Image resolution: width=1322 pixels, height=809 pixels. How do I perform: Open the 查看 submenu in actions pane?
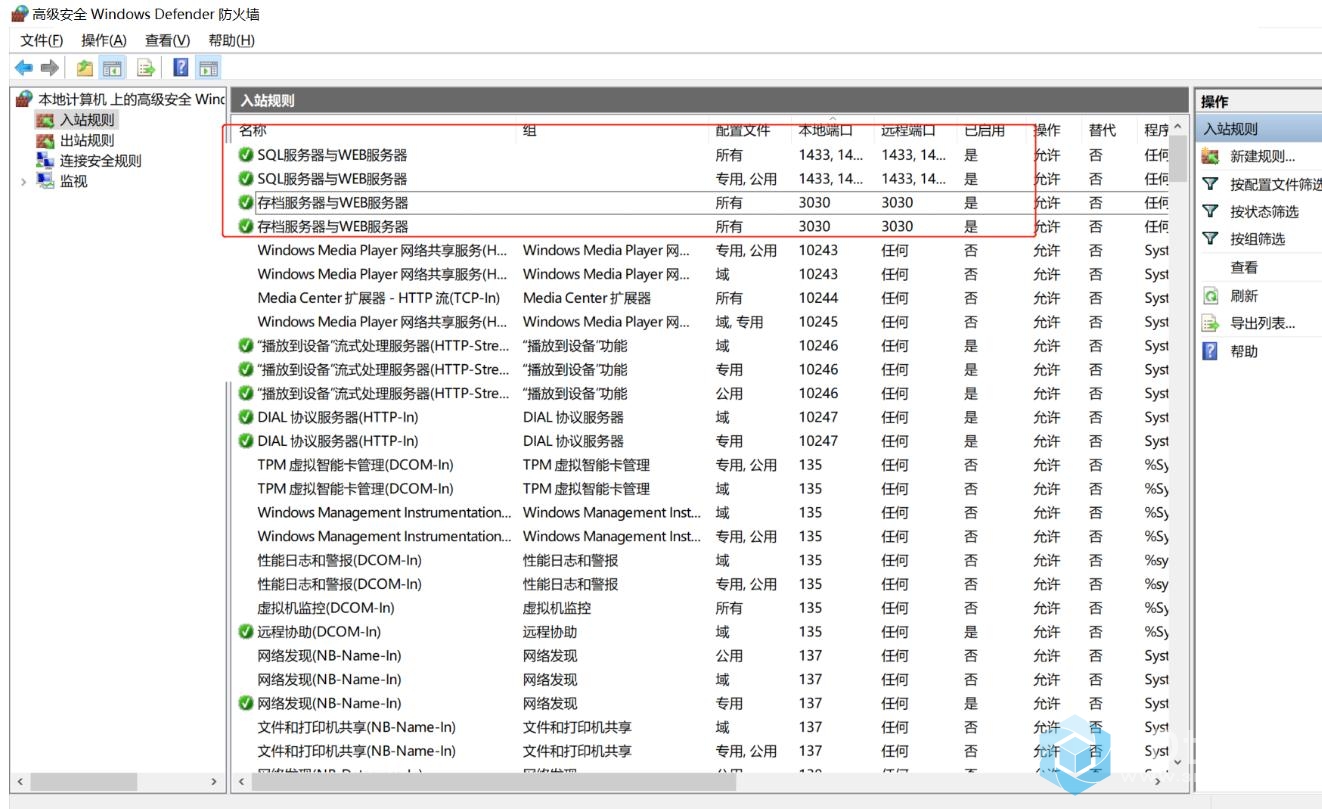coord(1244,268)
